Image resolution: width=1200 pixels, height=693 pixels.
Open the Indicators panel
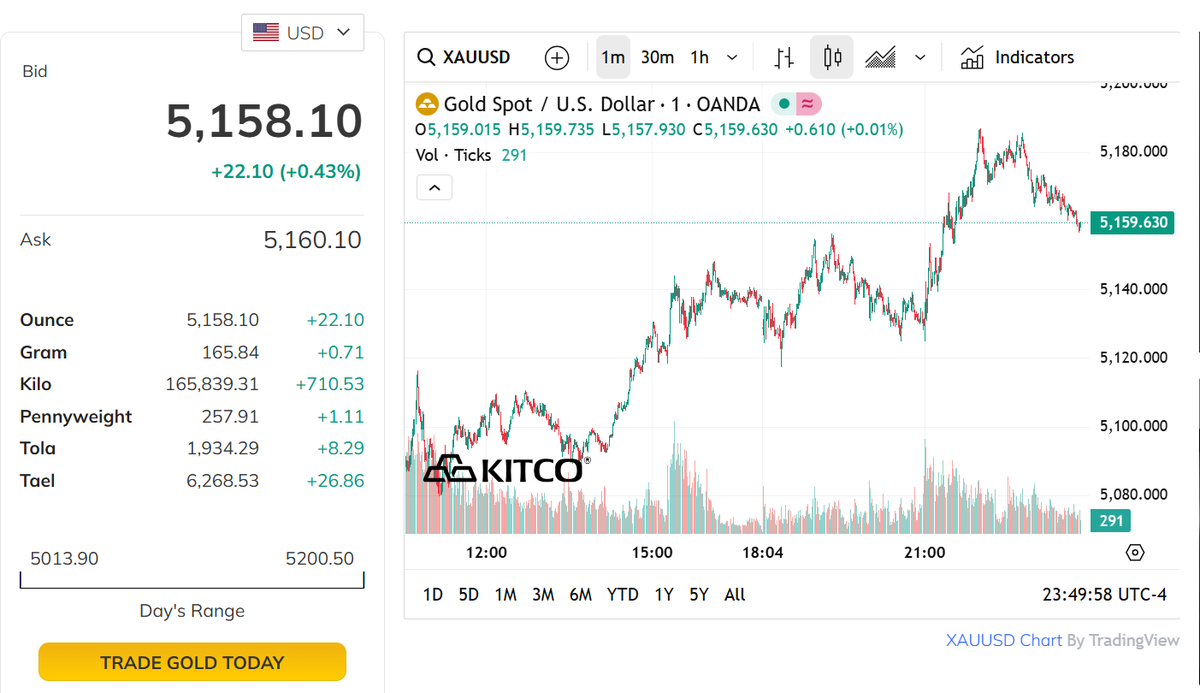click(1017, 57)
